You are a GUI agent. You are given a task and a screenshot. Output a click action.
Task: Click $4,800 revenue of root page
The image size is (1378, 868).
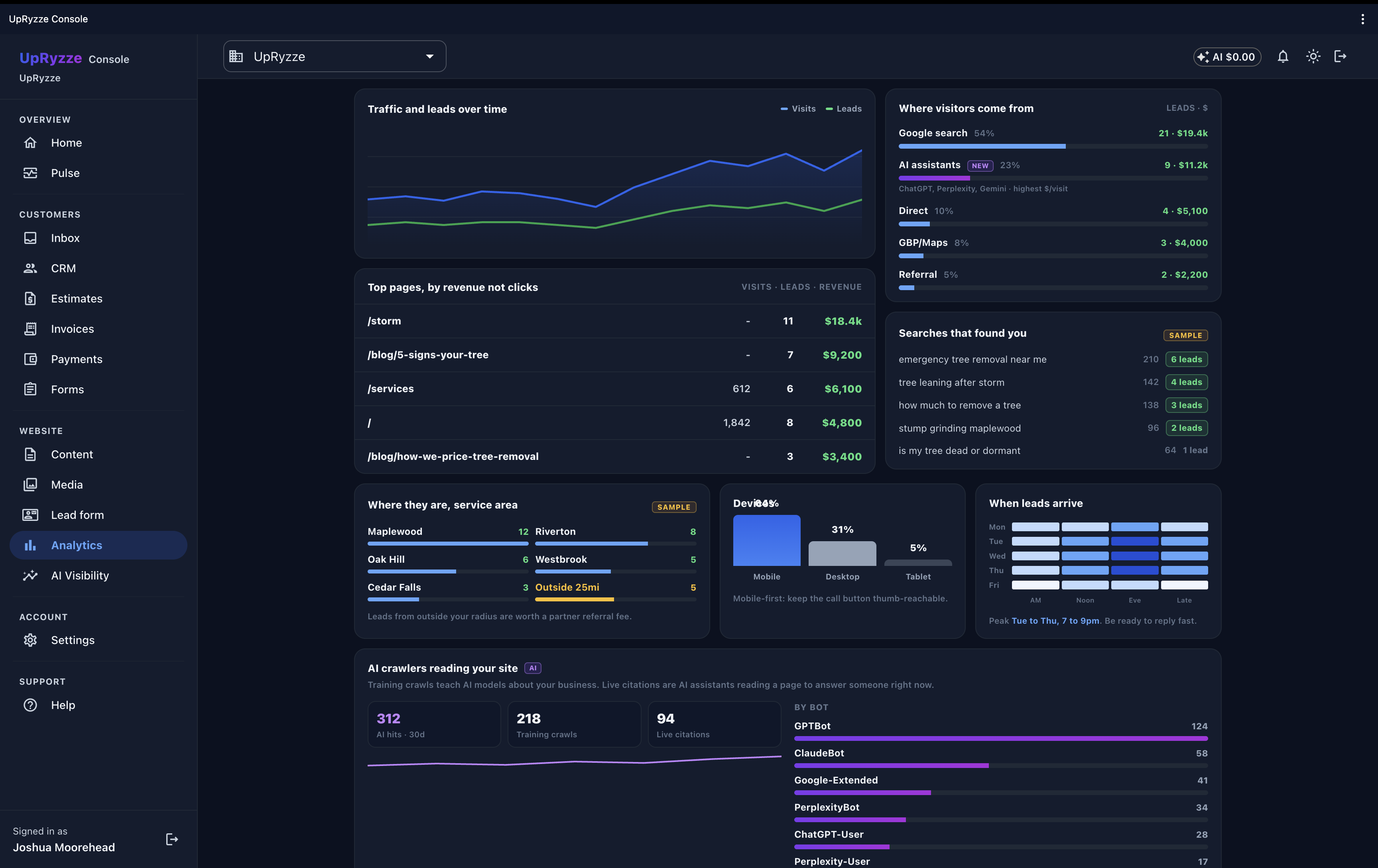tap(842, 422)
